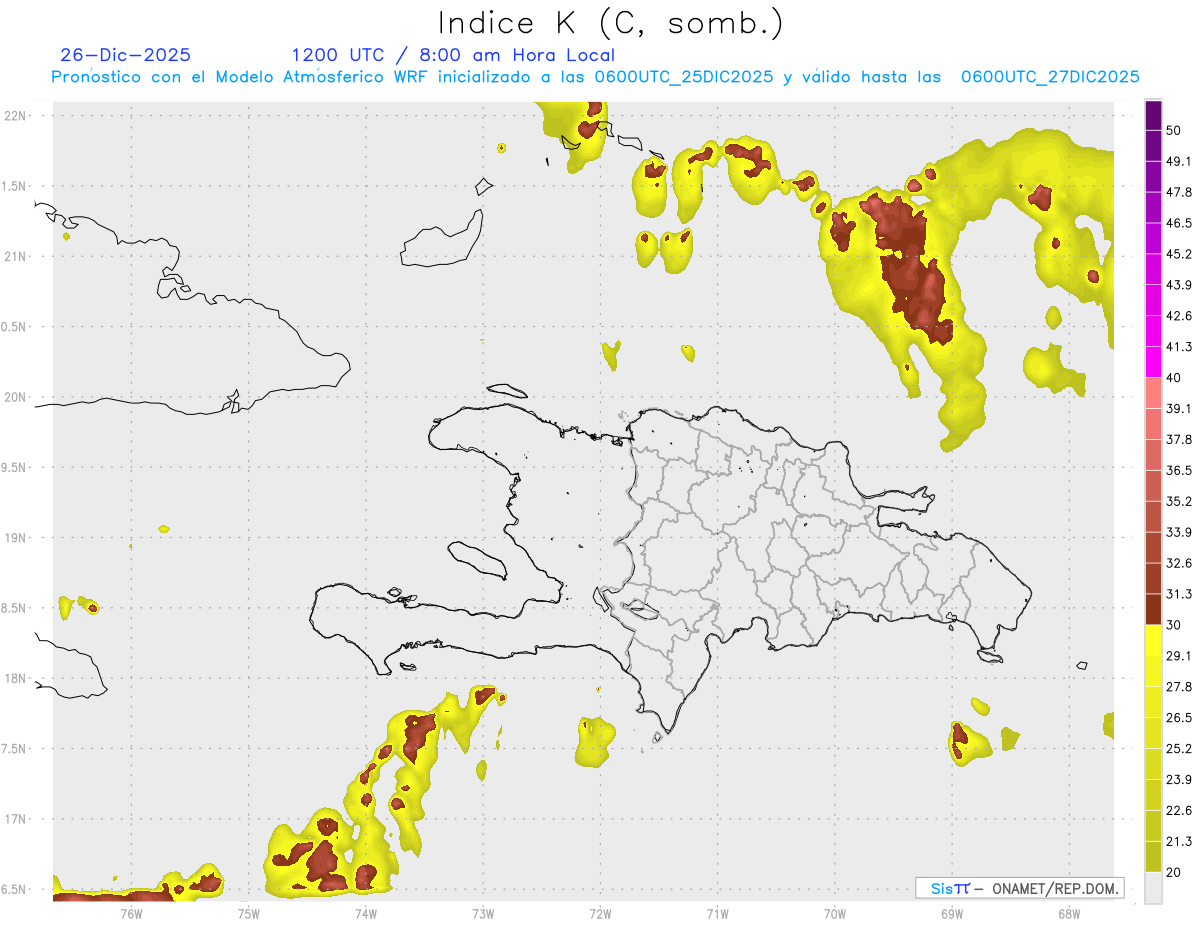1200x927 pixels.
Task: Click the longitude axis label "69W"
Action: (x=952, y=913)
